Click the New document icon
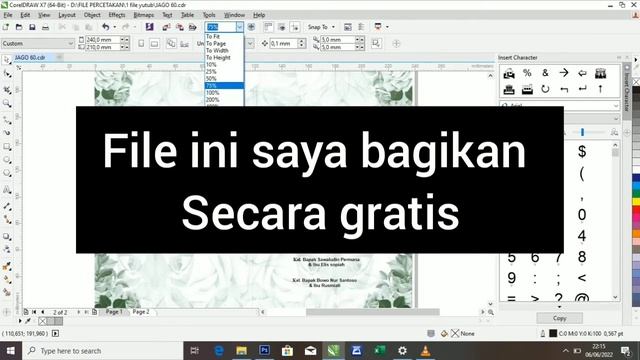This screenshot has height=360, width=640. pos(6,27)
